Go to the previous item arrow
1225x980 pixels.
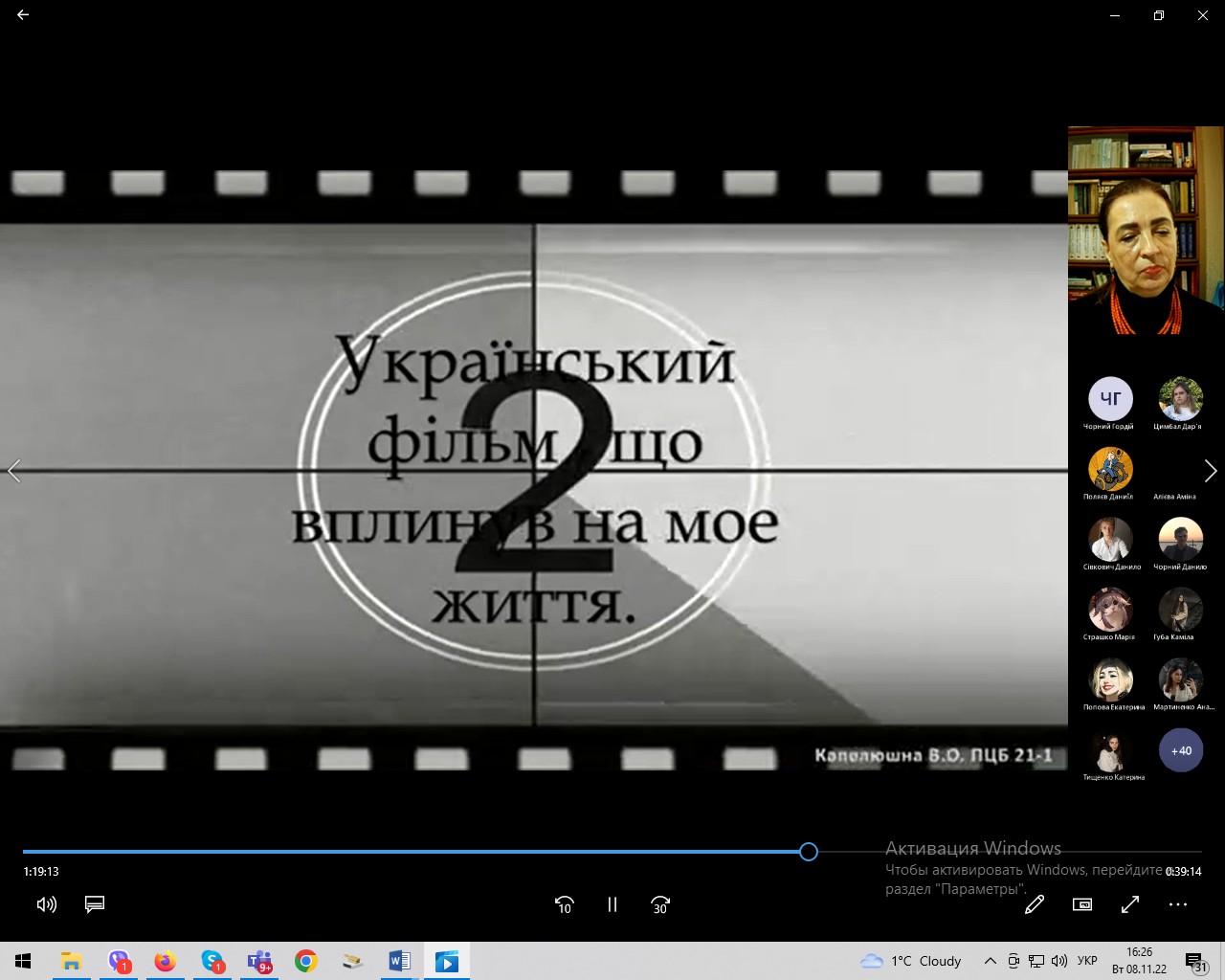pyautogui.click(x=14, y=471)
